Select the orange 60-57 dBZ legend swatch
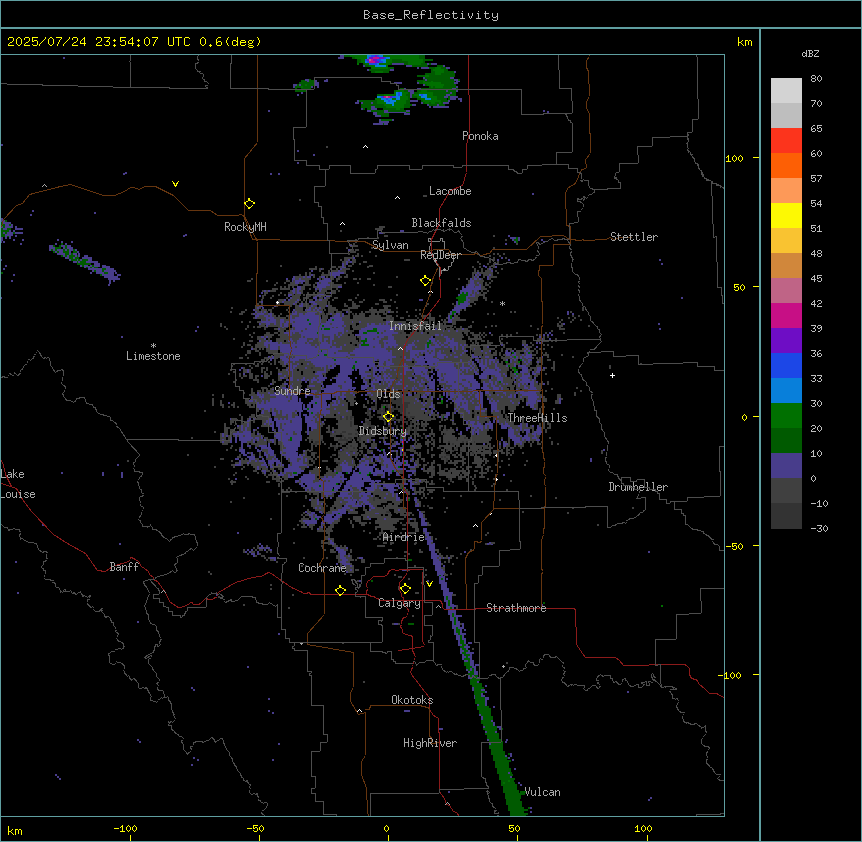The width and height of the screenshot is (862, 842). point(786,165)
